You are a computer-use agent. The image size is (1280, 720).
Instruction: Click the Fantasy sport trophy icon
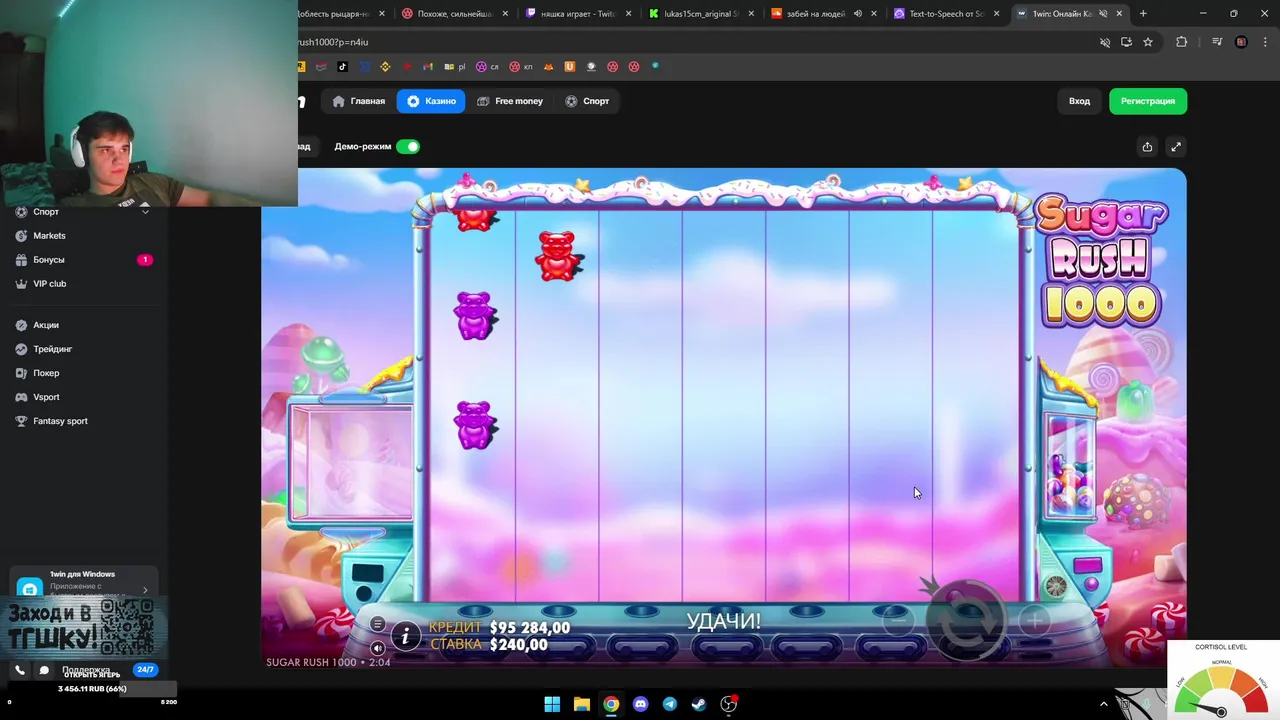(22, 421)
